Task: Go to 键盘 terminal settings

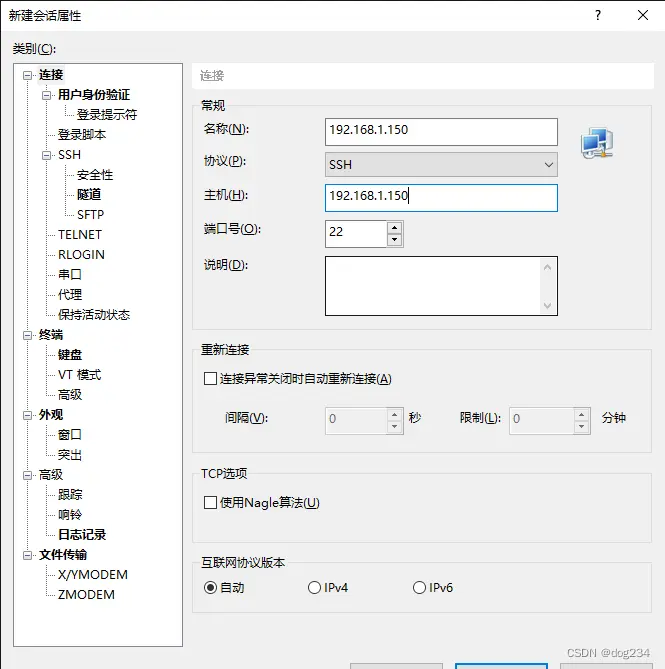Action: pos(70,355)
